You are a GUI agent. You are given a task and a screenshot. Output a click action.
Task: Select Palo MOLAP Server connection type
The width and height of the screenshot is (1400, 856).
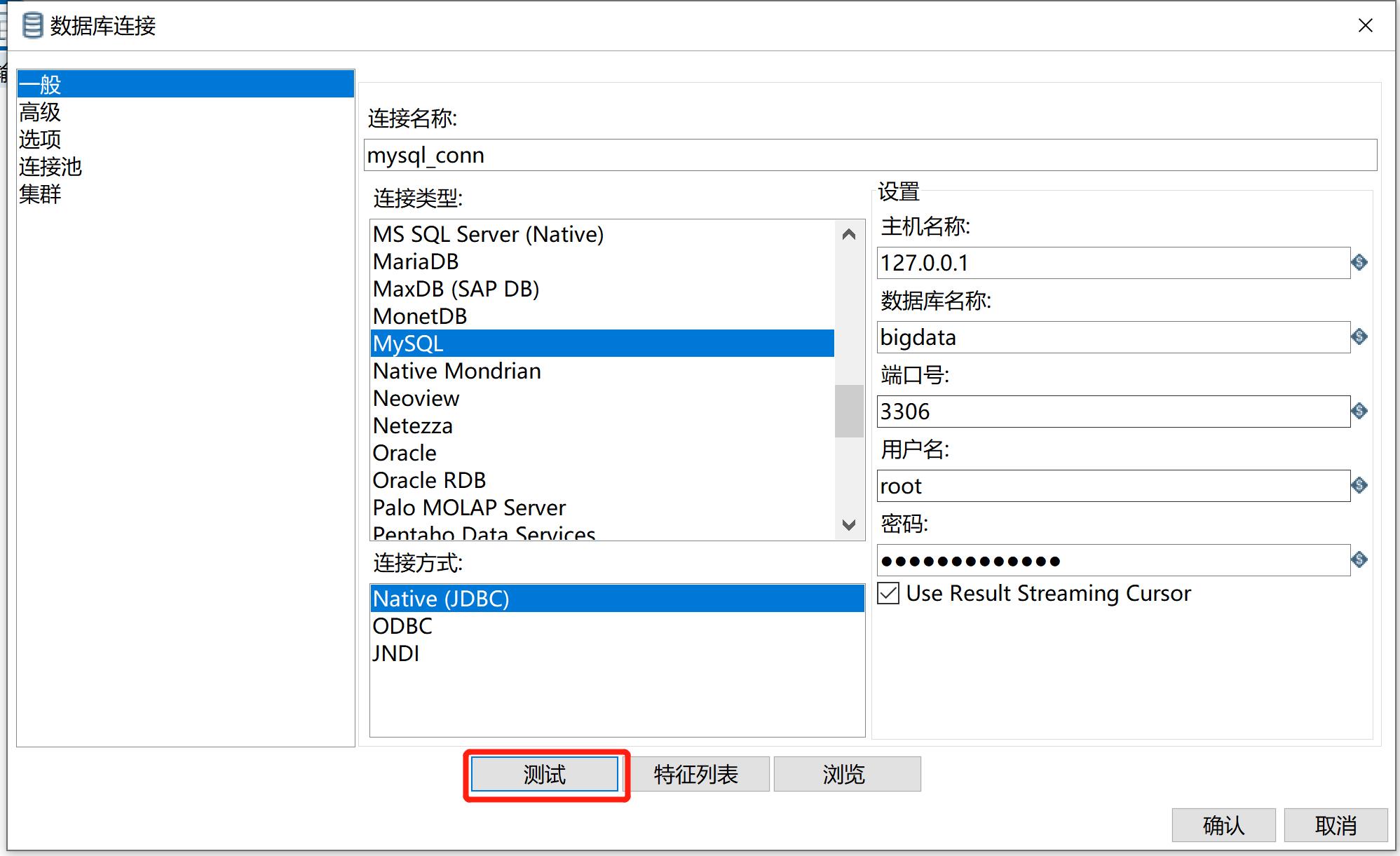click(x=603, y=508)
